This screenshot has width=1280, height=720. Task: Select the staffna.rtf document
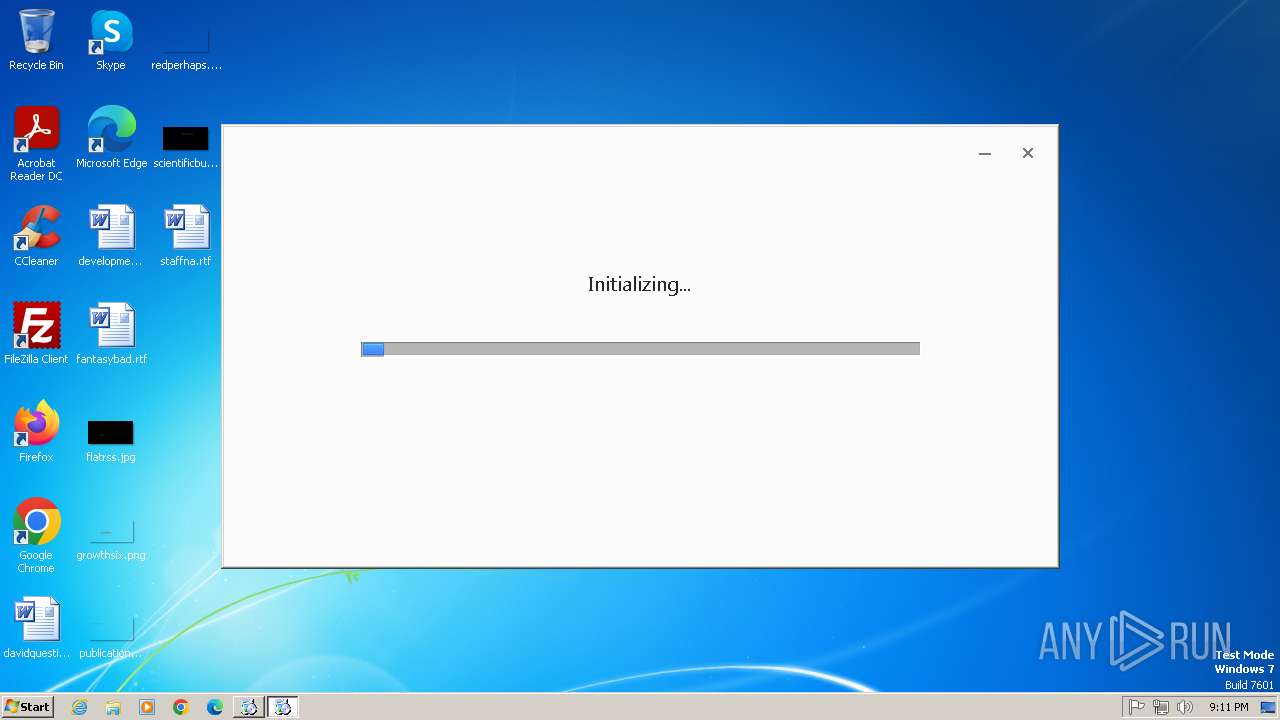[186, 236]
